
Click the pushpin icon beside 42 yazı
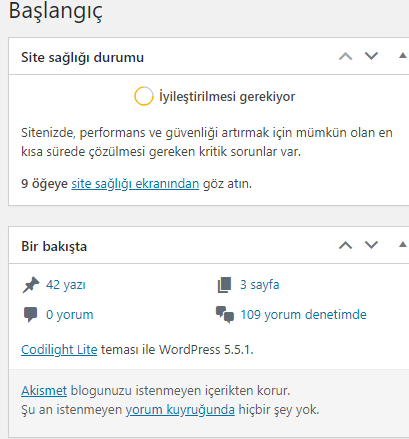tap(31, 285)
